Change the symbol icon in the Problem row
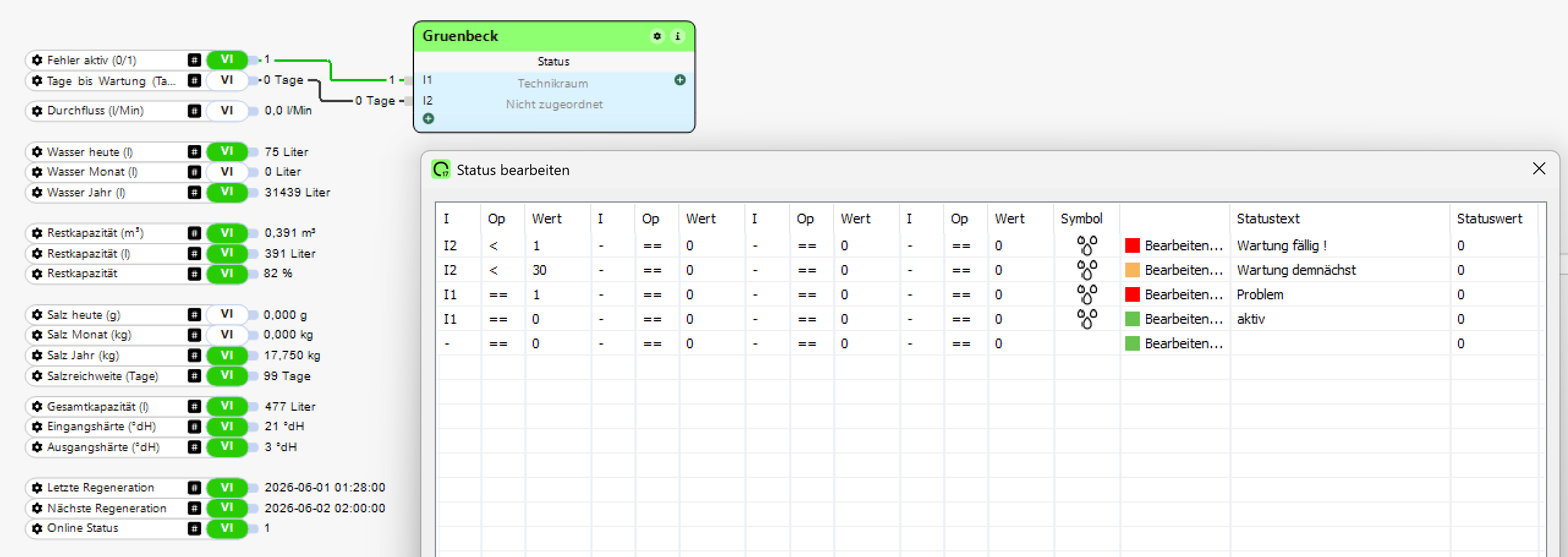1568x557 pixels. (1087, 294)
